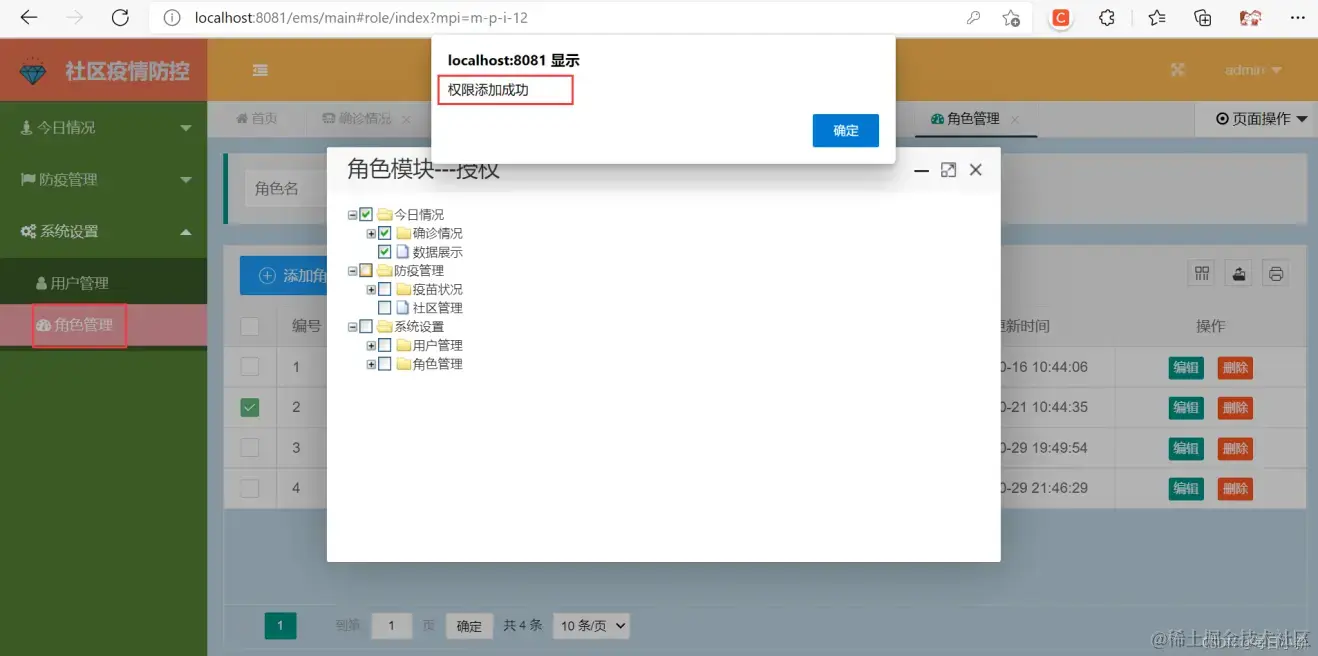Expand the 角色管理 tree node

coord(371,364)
